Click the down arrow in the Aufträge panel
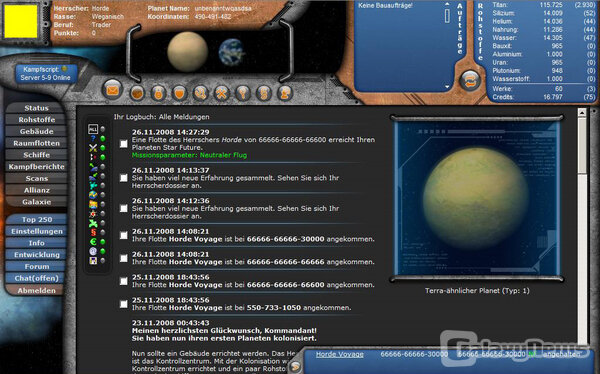The height and width of the screenshot is (374, 600). 447,87
